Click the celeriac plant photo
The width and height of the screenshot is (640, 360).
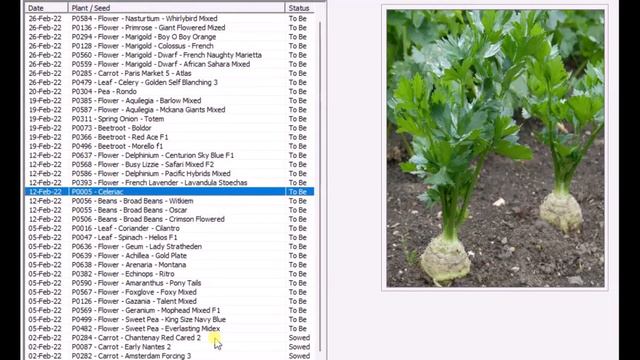(496, 149)
